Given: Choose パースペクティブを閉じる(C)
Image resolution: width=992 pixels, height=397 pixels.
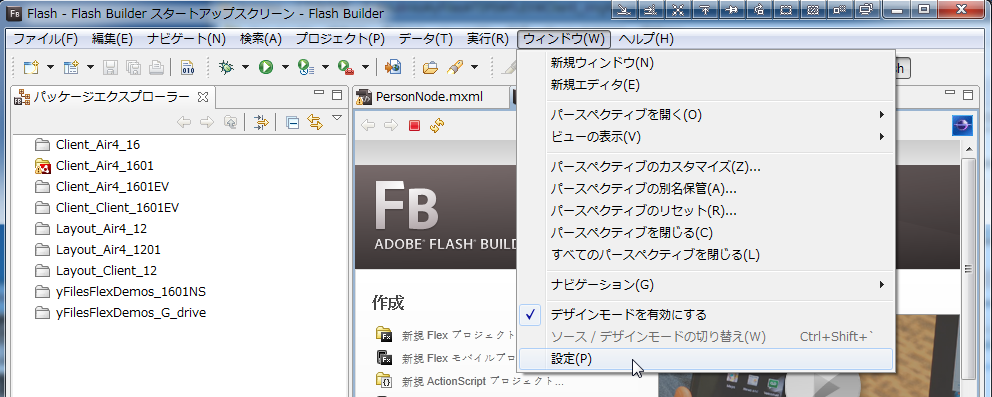Looking at the screenshot, I should (705, 233).
